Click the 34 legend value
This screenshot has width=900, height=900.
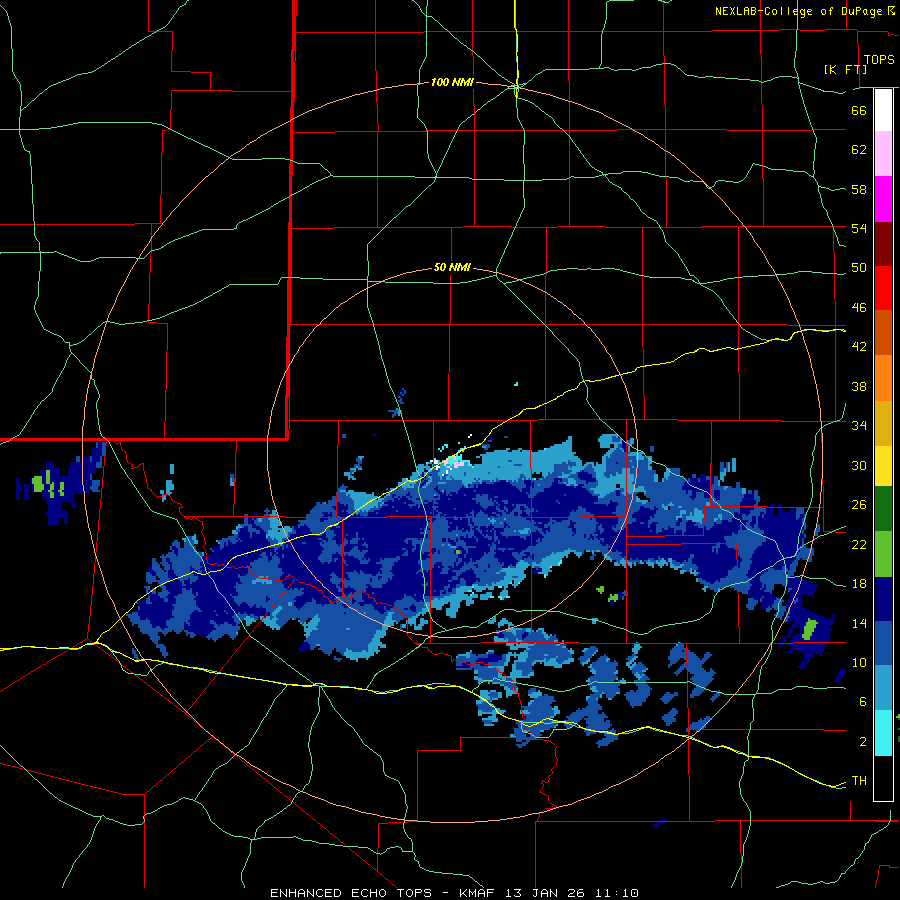(x=859, y=426)
